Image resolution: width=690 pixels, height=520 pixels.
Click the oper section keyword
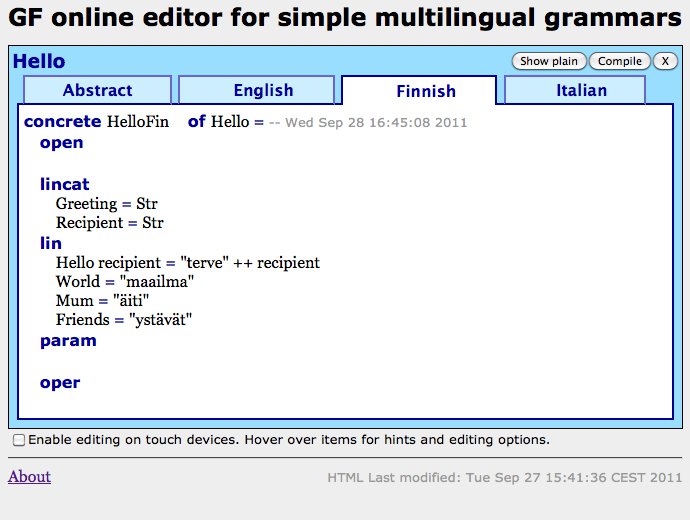[x=59, y=383]
